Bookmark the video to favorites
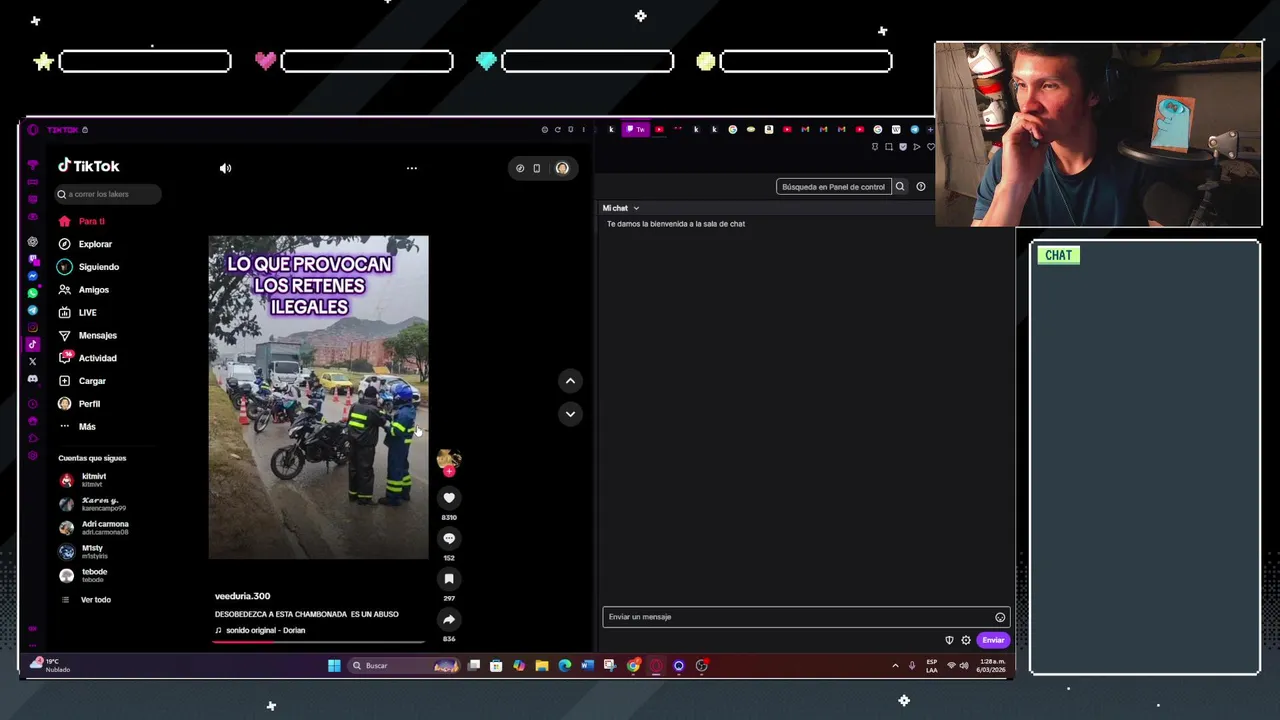The height and width of the screenshot is (720, 1280). pyautogui.click(x=449, y=579)
